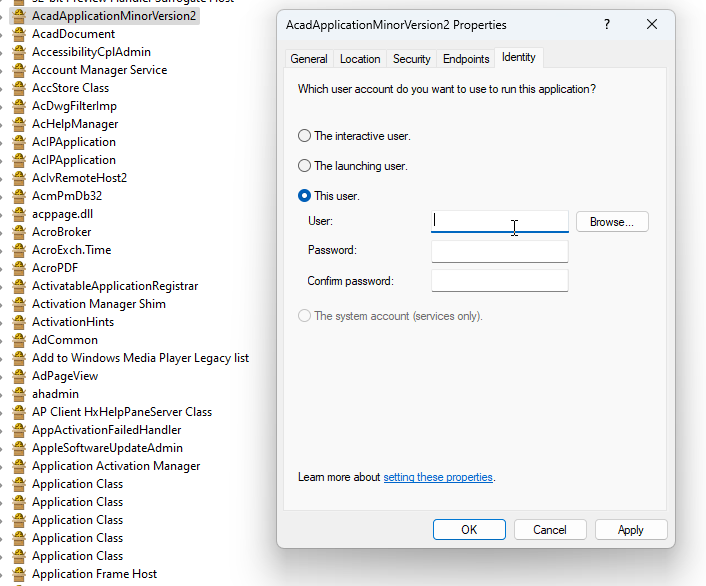
Task: Click the AccStore Class component icon
Action: 18,88
